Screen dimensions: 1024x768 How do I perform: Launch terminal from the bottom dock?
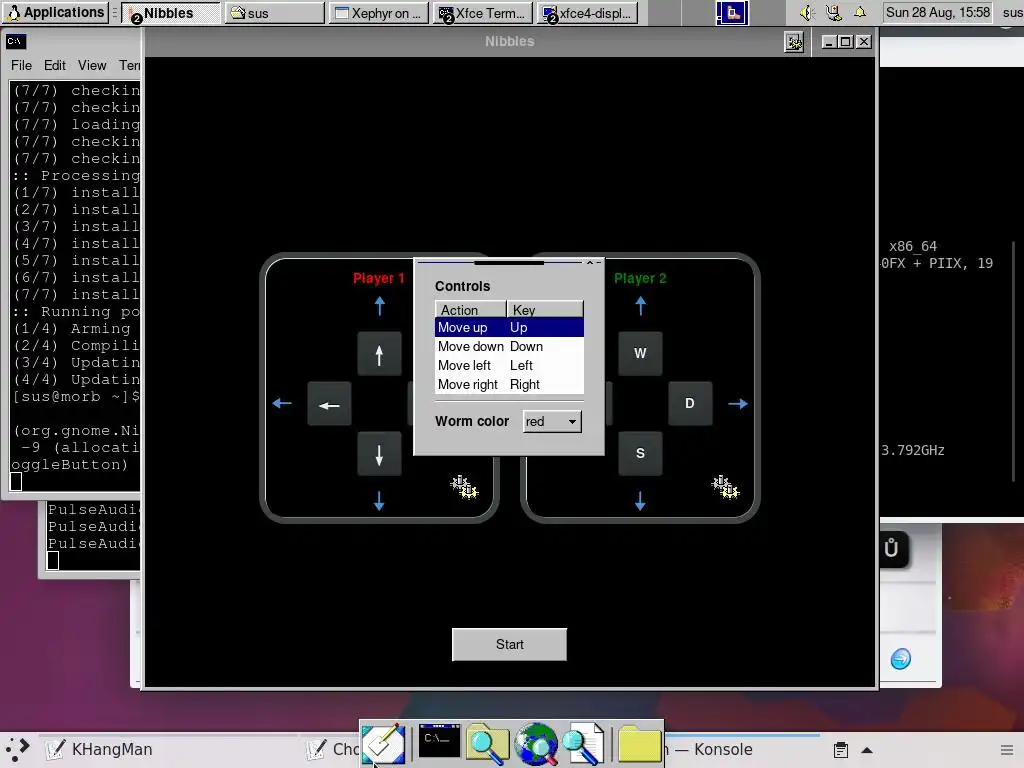click(439, 741)
